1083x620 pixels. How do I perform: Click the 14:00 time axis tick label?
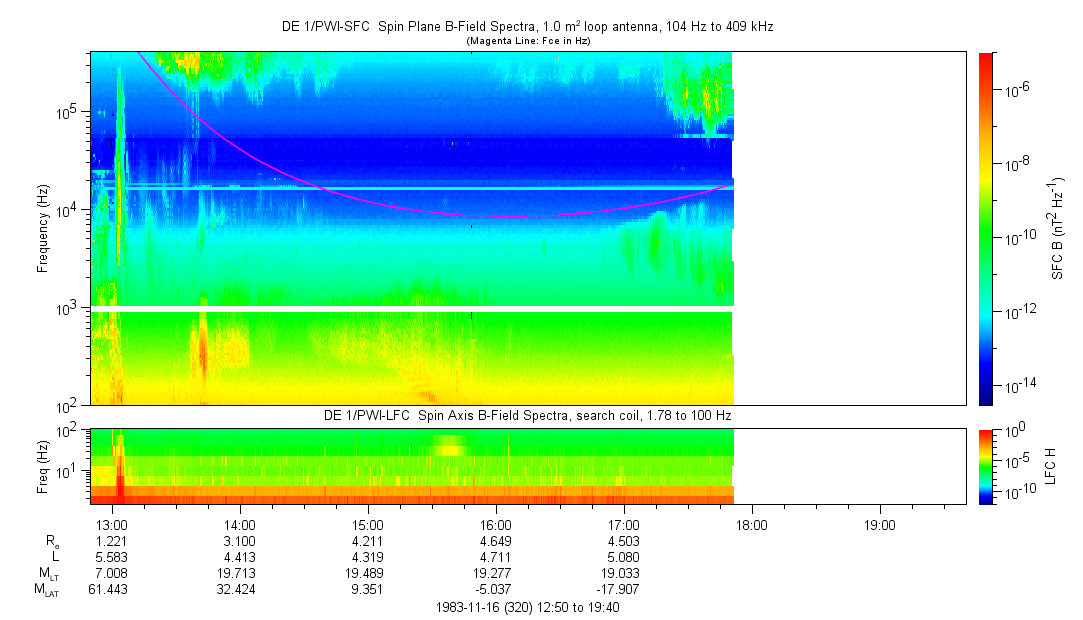point(240,524)
